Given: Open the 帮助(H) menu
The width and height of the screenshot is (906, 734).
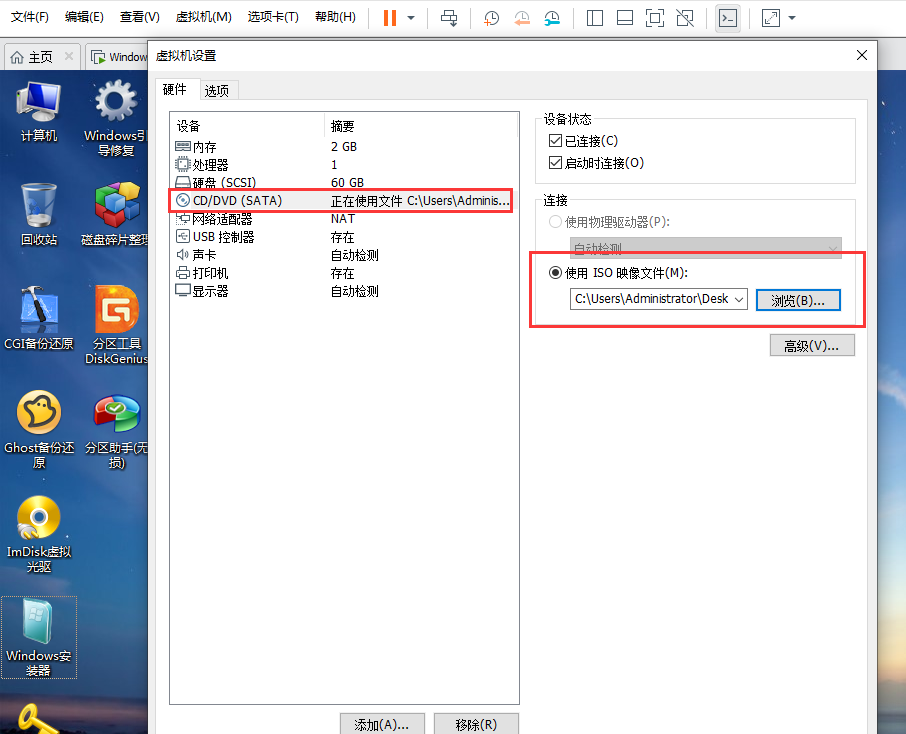Looking at the screenshot, I should click(335, 17).
